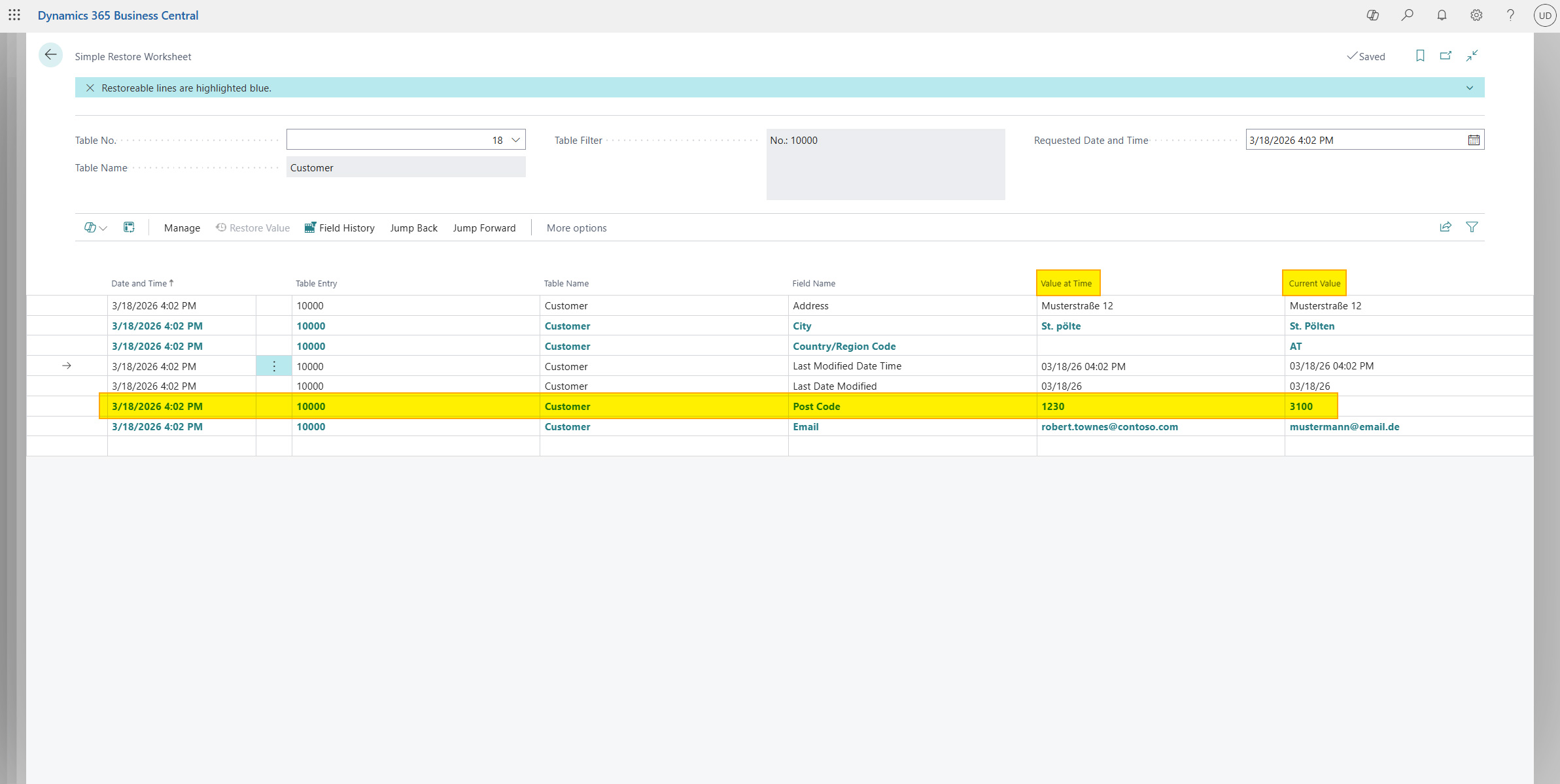Click Jump Forward button
This screenshot has width=1560, height=784.
(484, 228)
